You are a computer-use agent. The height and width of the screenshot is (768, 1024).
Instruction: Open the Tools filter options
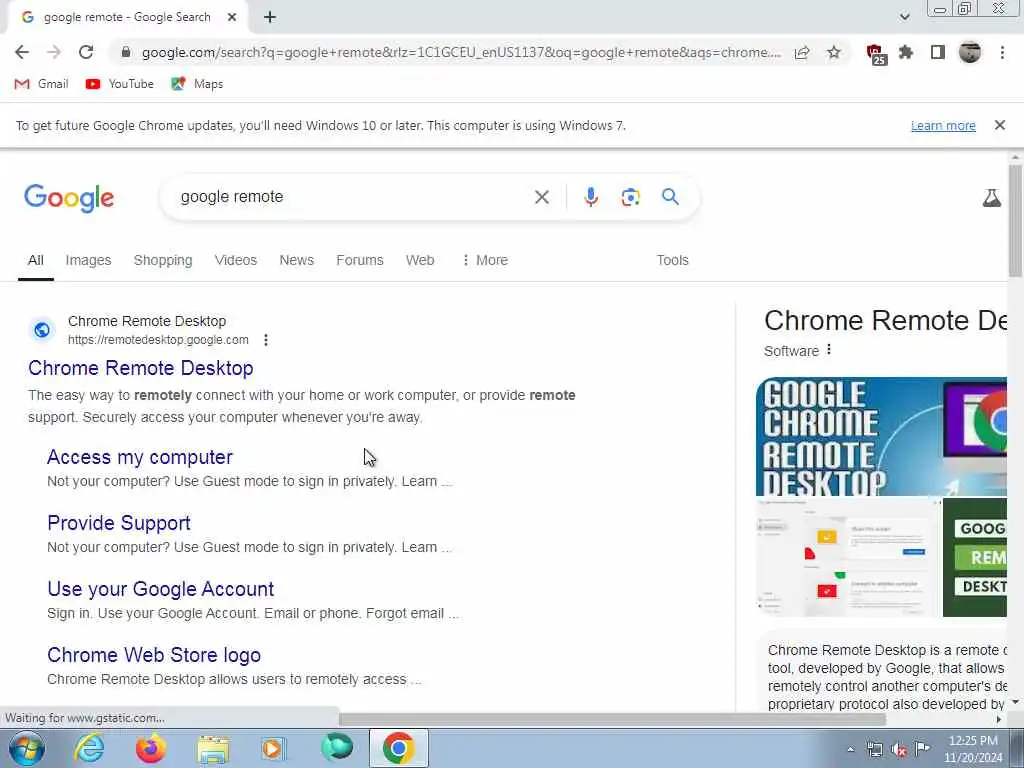pos(672,260)
